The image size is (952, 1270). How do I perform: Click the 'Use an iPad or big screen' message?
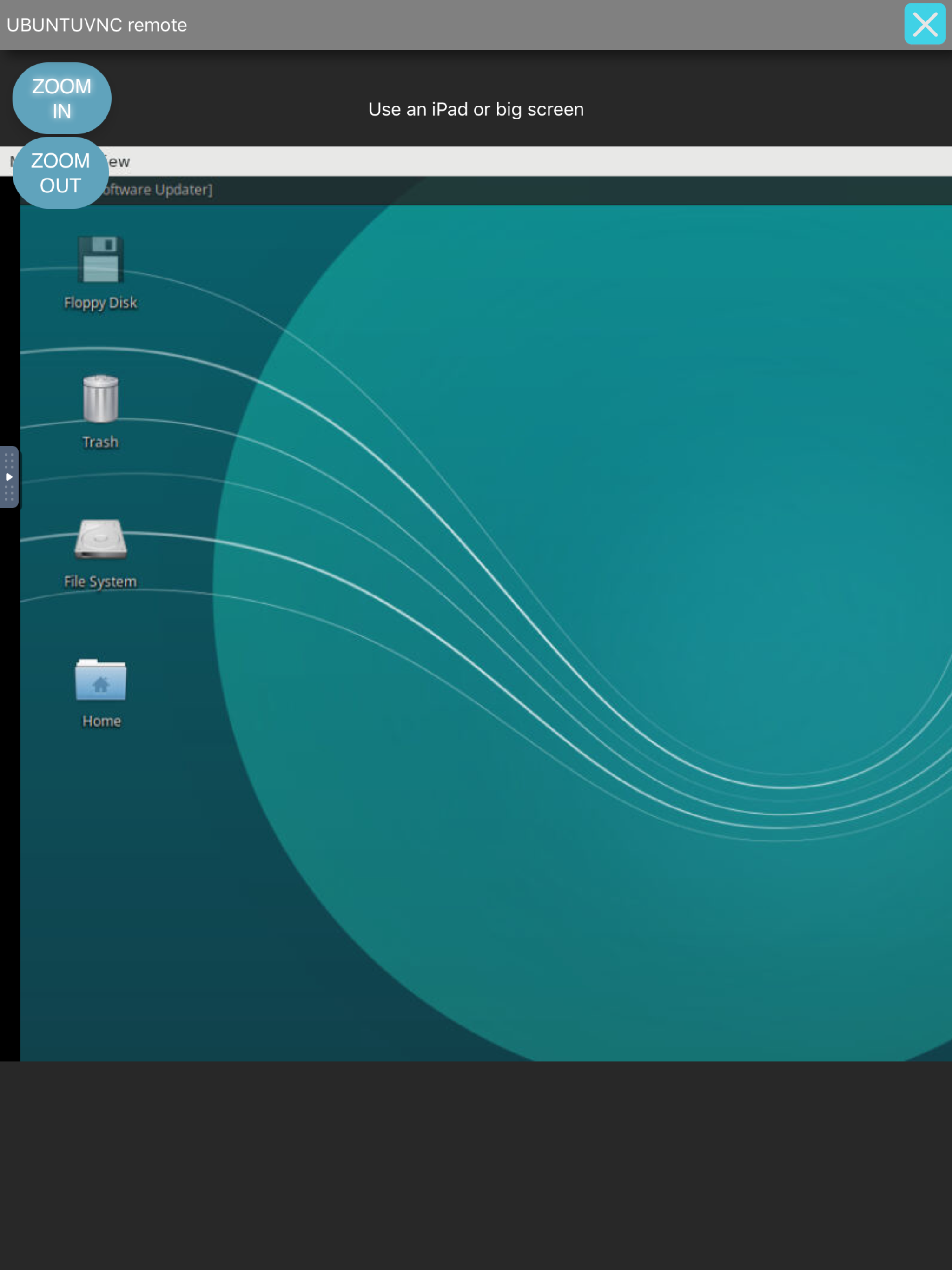(x=476, y=109)
